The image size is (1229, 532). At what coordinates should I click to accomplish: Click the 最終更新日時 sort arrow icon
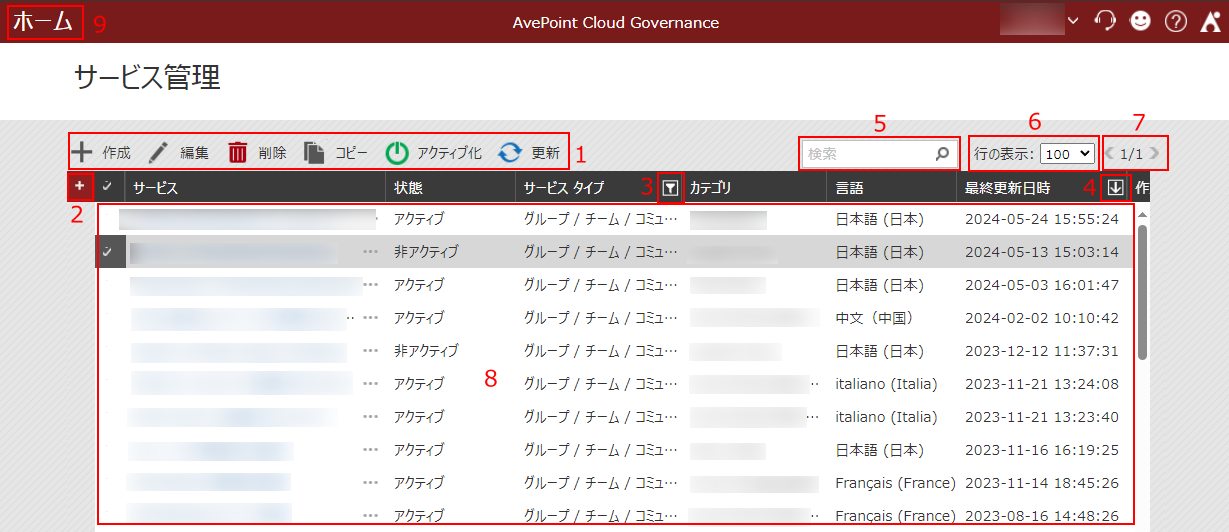(x=1115, y=187)
